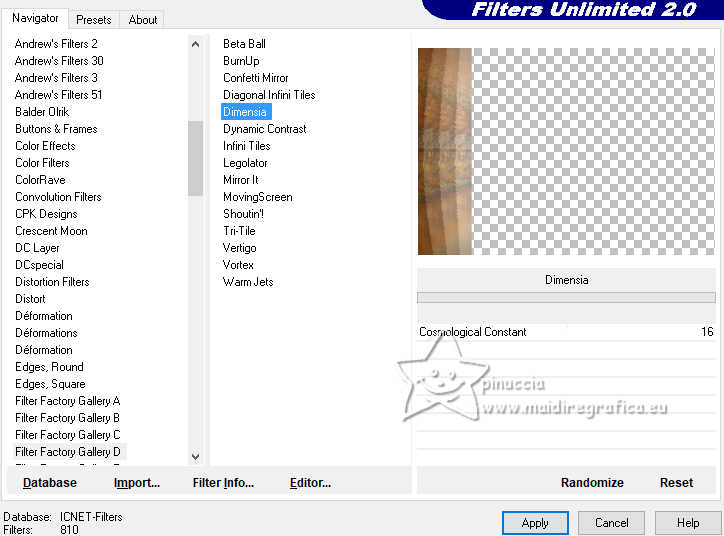Open the Distort category
The height and width of the screenshot is (536, 724).
click(30, 299)
